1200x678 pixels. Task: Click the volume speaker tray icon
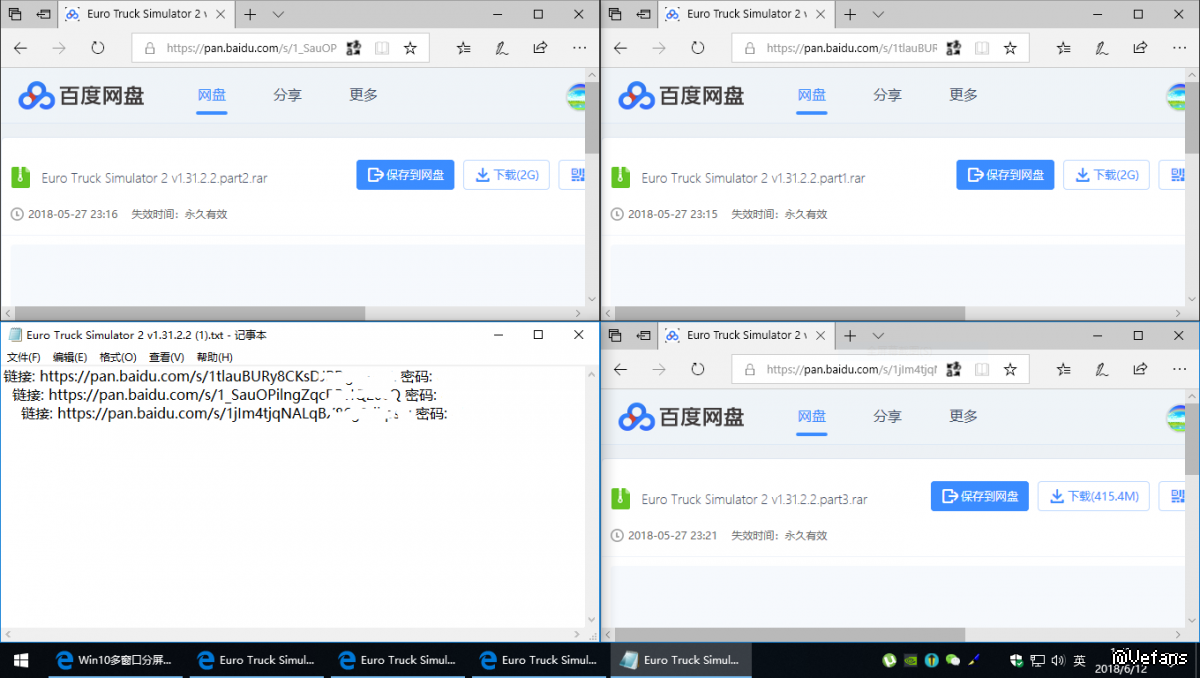pos(1059,660)
